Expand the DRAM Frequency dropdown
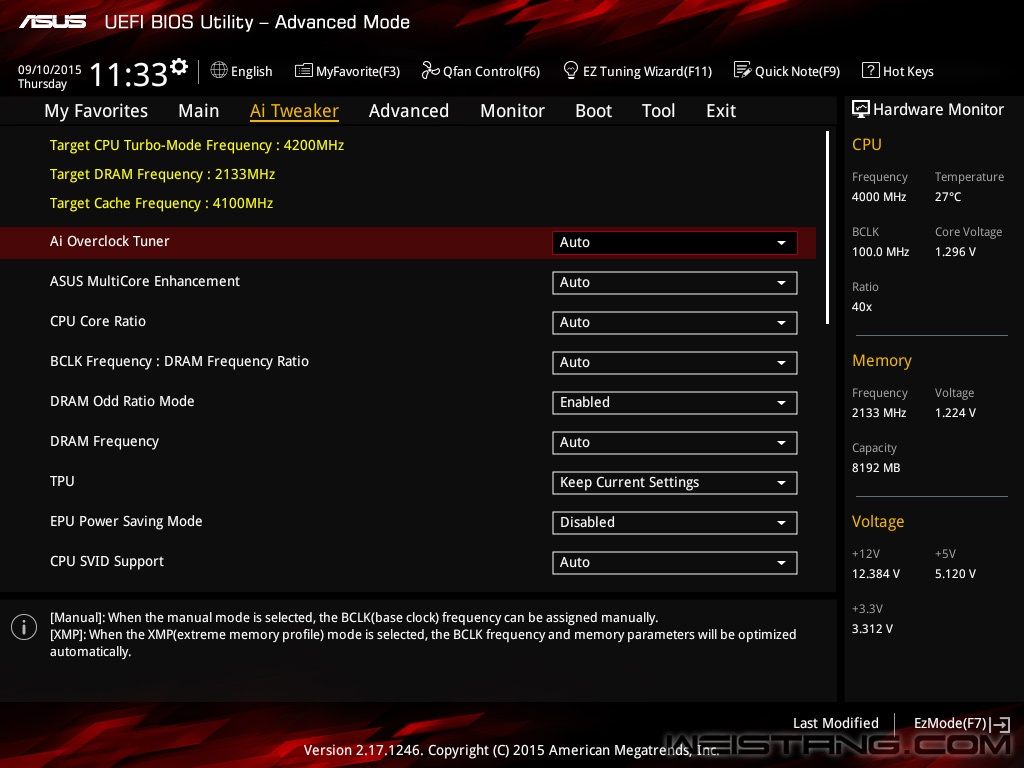This screenshot has height=768, width=1024. pos(675,443)
